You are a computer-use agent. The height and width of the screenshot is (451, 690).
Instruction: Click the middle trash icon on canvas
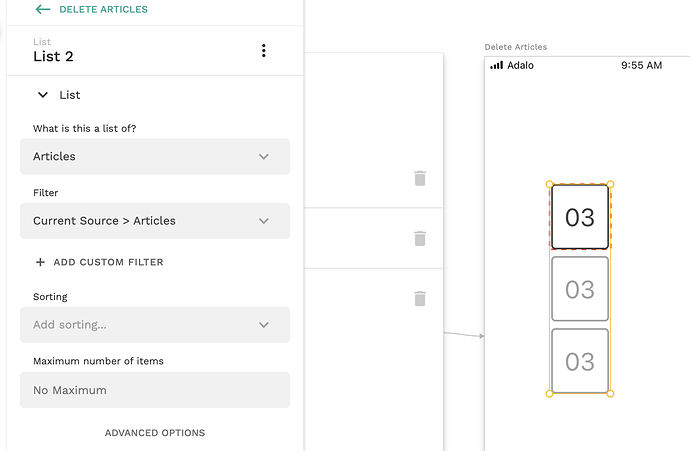coord(420,238)
